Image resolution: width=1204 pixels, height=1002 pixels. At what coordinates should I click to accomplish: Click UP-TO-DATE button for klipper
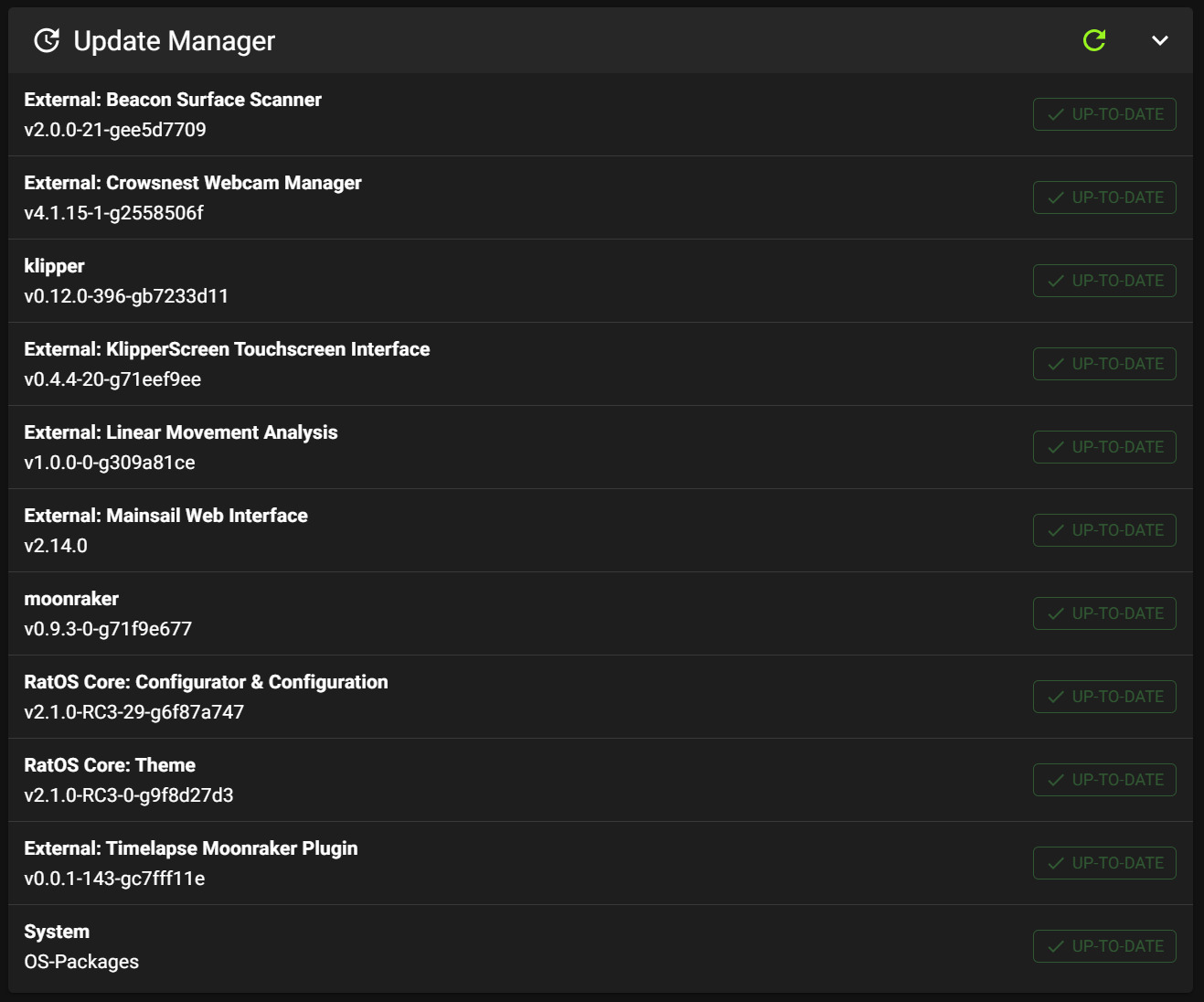point(1104,281)
